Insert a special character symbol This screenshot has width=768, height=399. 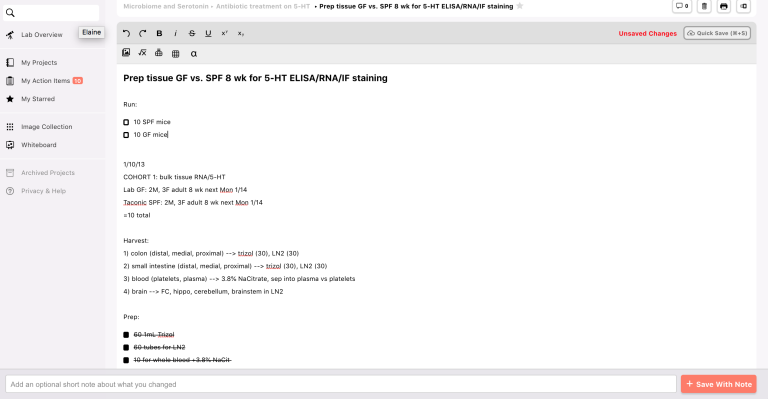tap(193, 53)
